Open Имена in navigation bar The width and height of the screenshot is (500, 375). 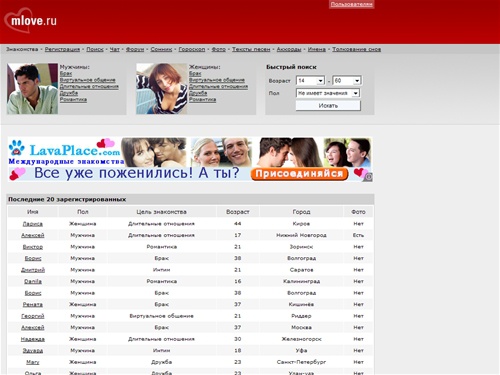coord(317,49)
